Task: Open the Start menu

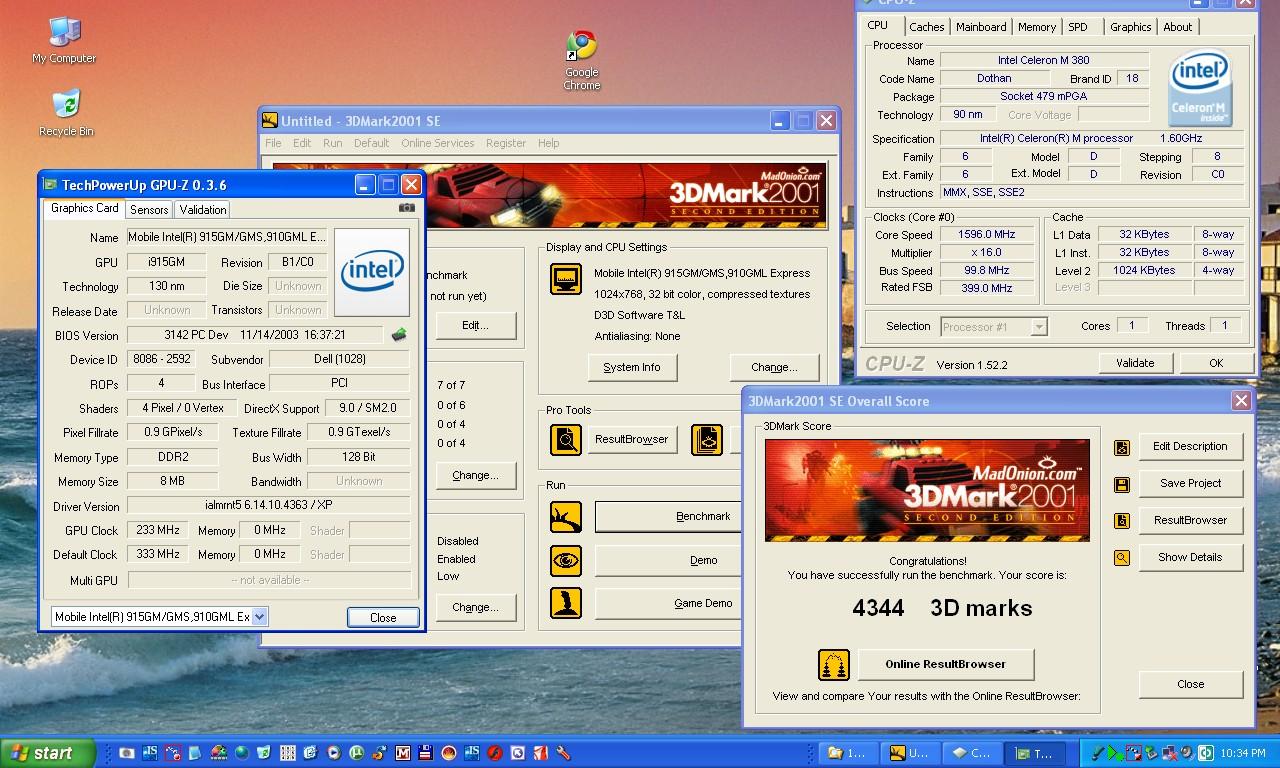Action: (48, 753)
